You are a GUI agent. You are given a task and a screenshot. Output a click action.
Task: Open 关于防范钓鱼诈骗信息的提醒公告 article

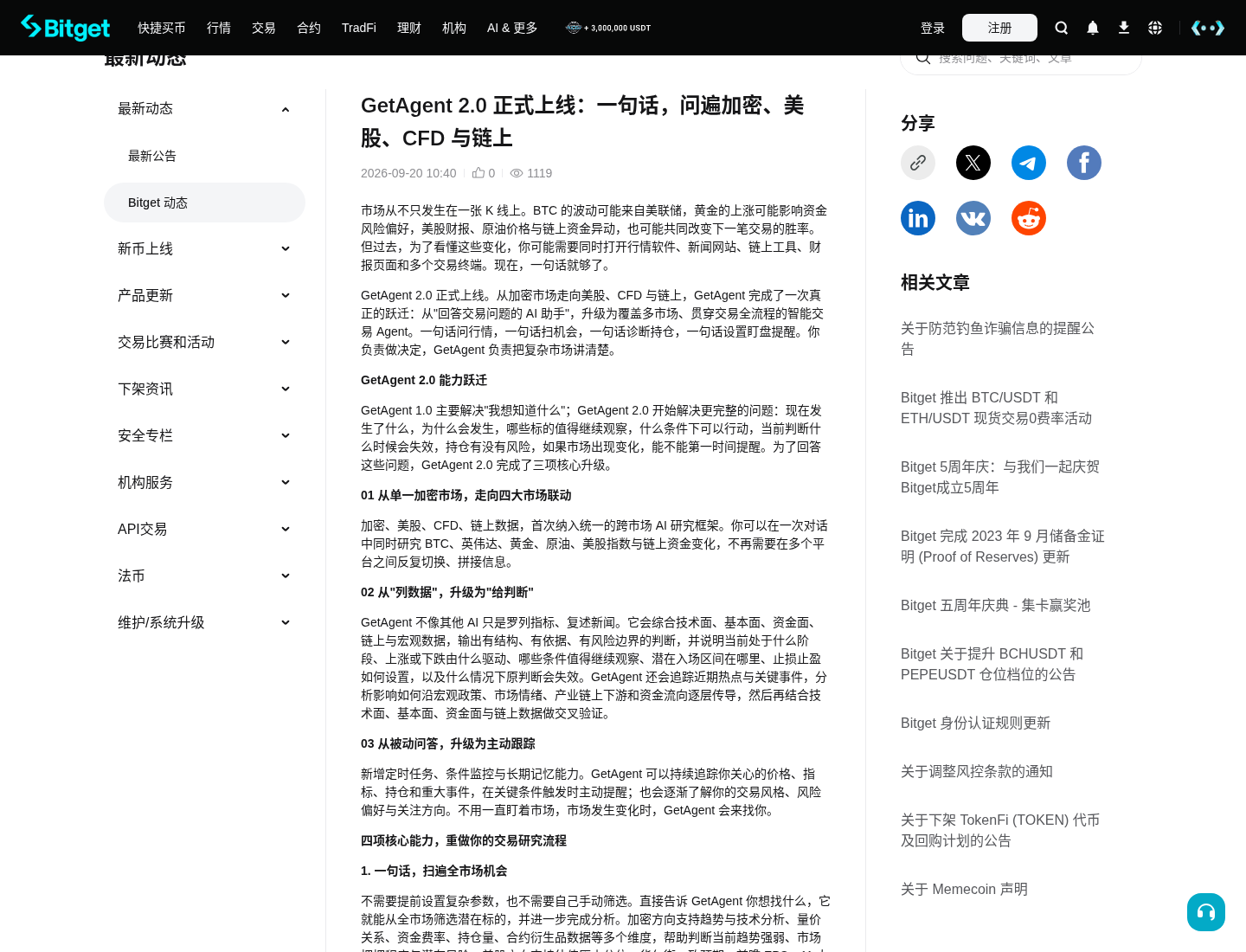[998, 338]
